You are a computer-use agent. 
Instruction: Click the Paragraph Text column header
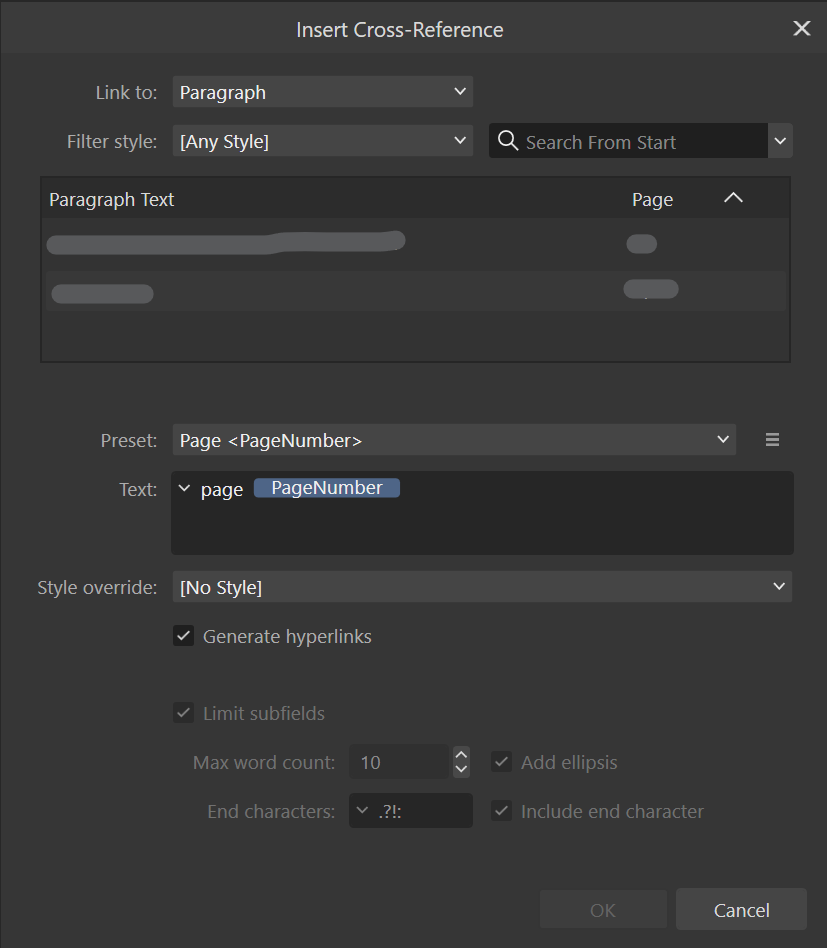(x=112, y=199)
